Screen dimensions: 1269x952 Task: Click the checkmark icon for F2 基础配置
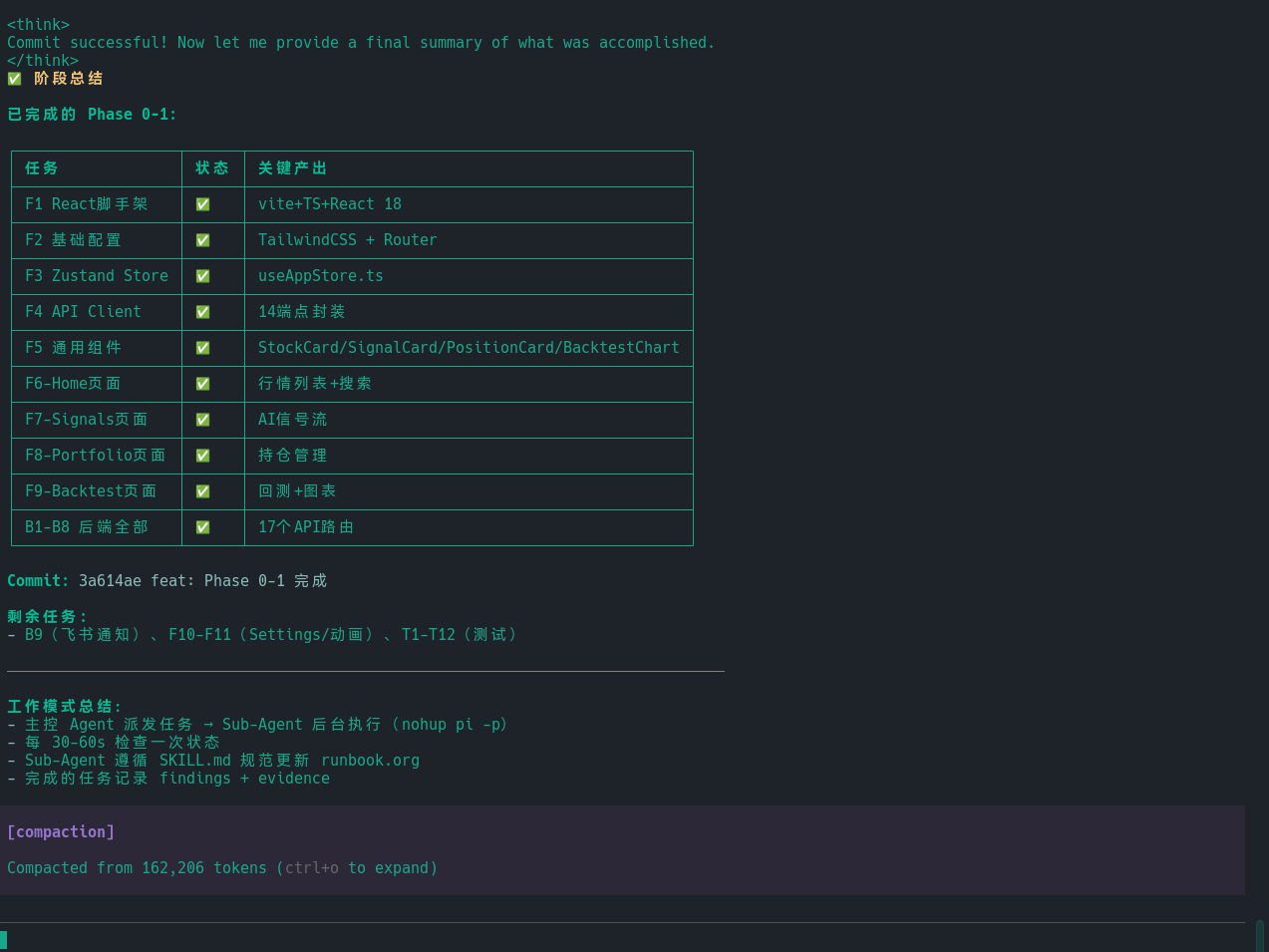[x=202, y=240]
